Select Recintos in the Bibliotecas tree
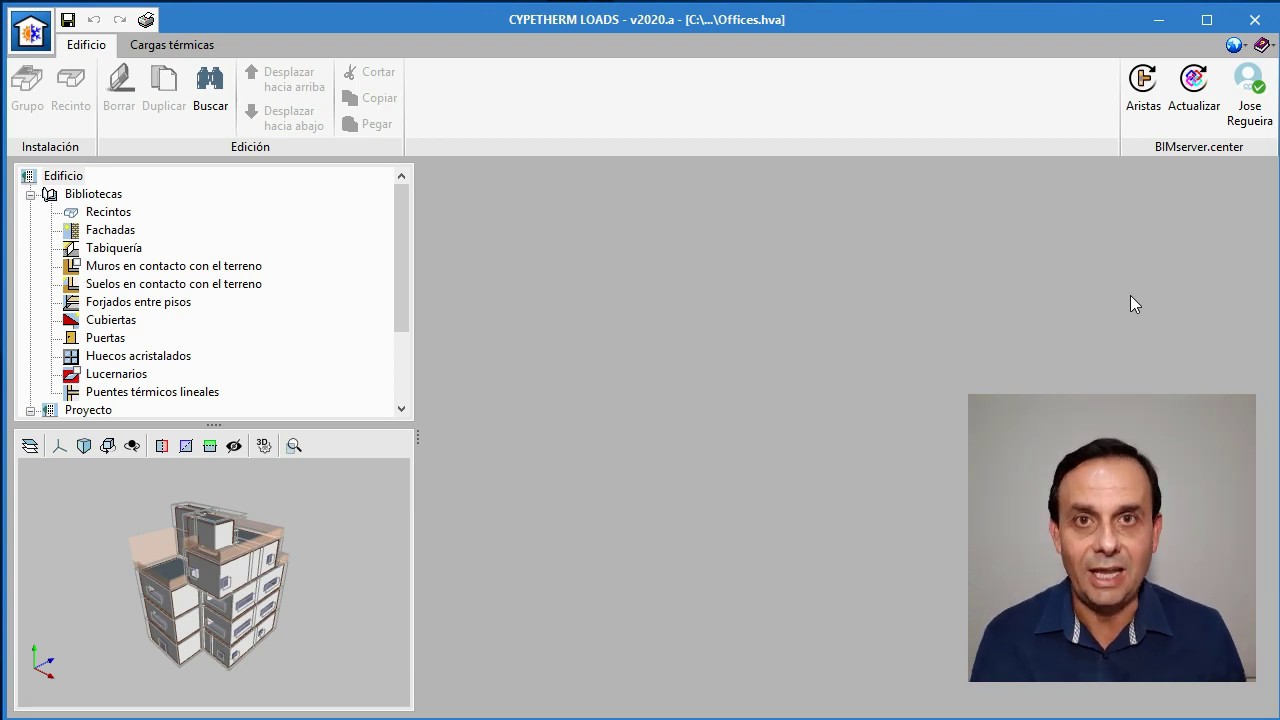This screenshot has width=1280, height=720. (x=108, y=212)
